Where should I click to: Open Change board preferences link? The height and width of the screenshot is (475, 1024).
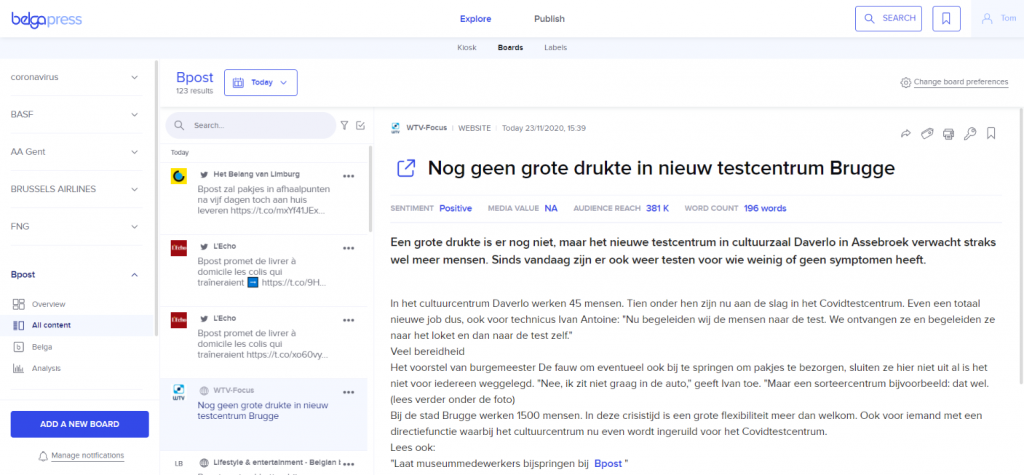(x=961, y=82)
